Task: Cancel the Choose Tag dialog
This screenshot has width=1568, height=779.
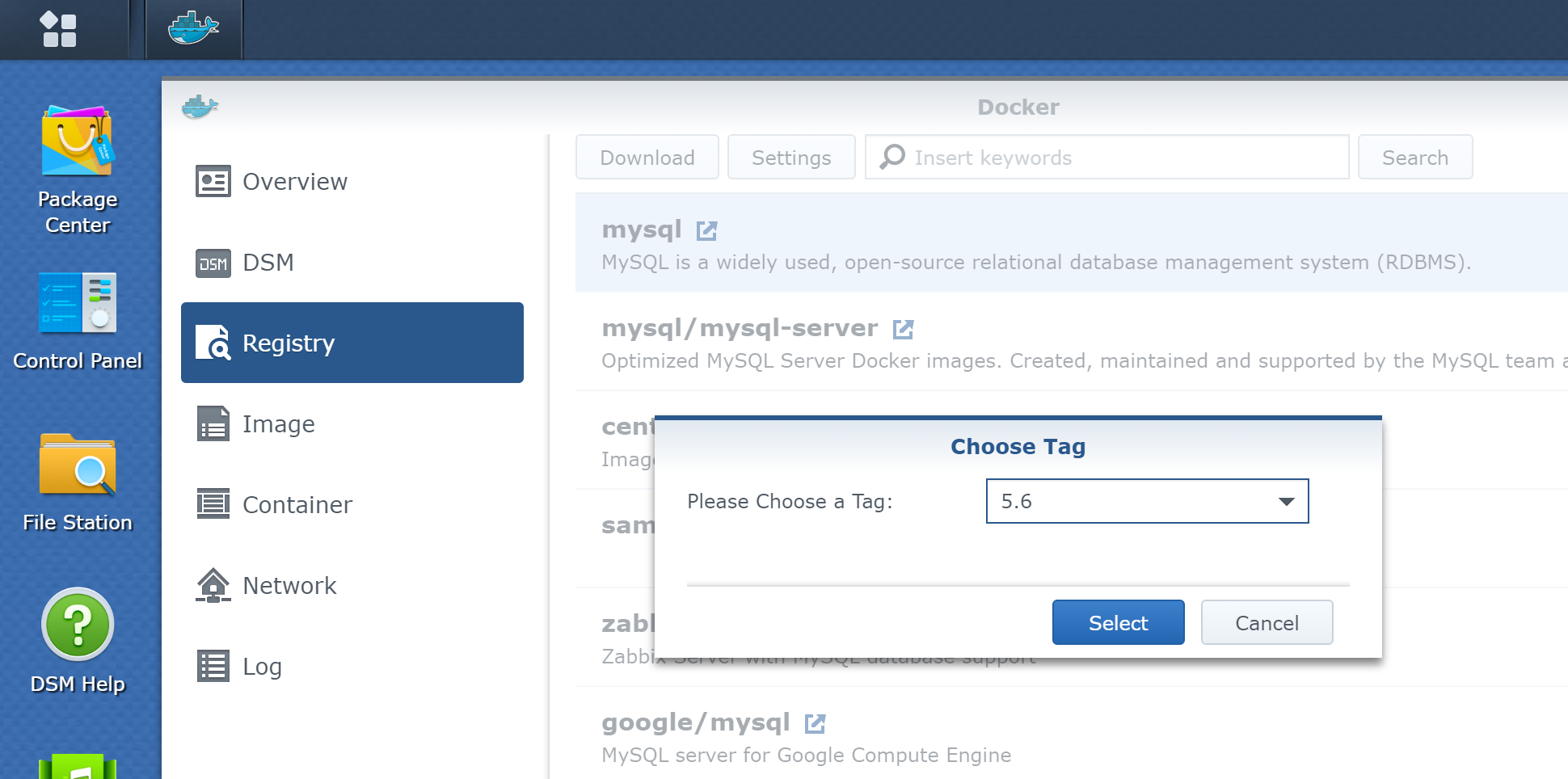Action: click(x=1266, y=623)
